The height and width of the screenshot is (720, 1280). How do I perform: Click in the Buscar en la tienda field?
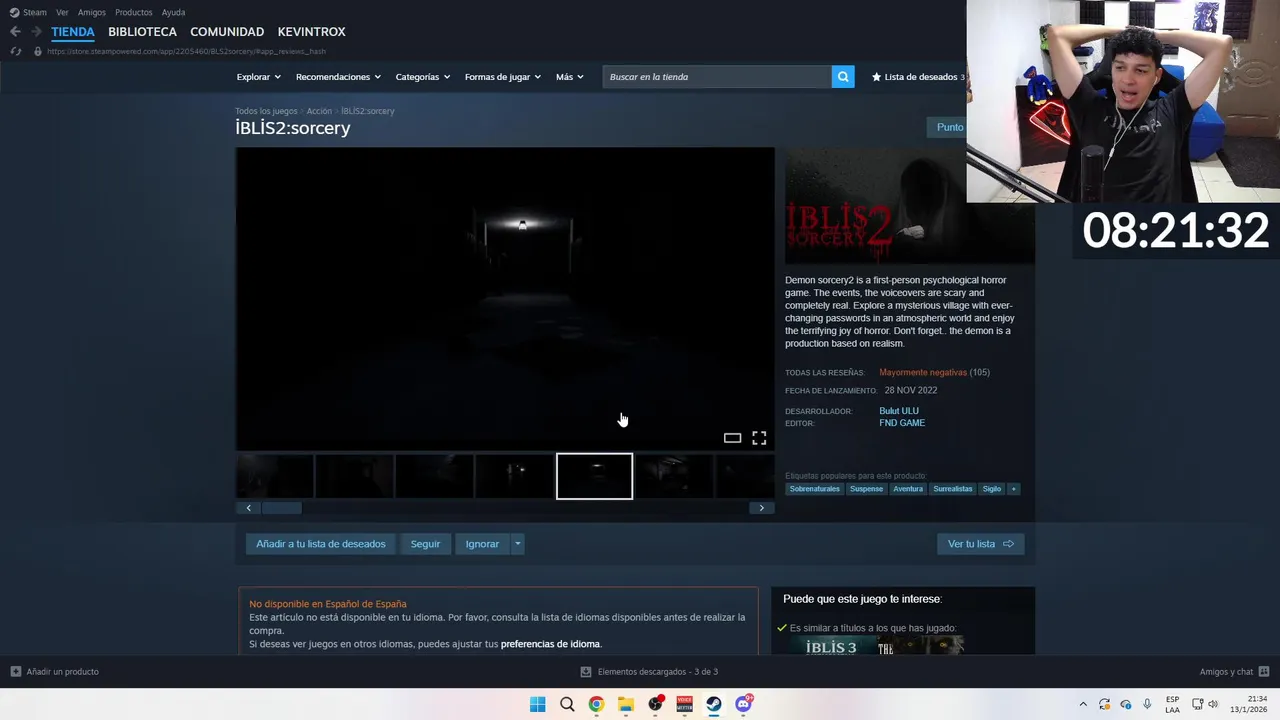coord(717,77)
